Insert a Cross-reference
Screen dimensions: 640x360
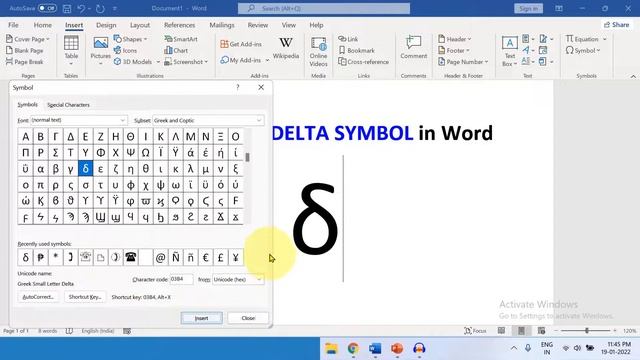(364, 62)
